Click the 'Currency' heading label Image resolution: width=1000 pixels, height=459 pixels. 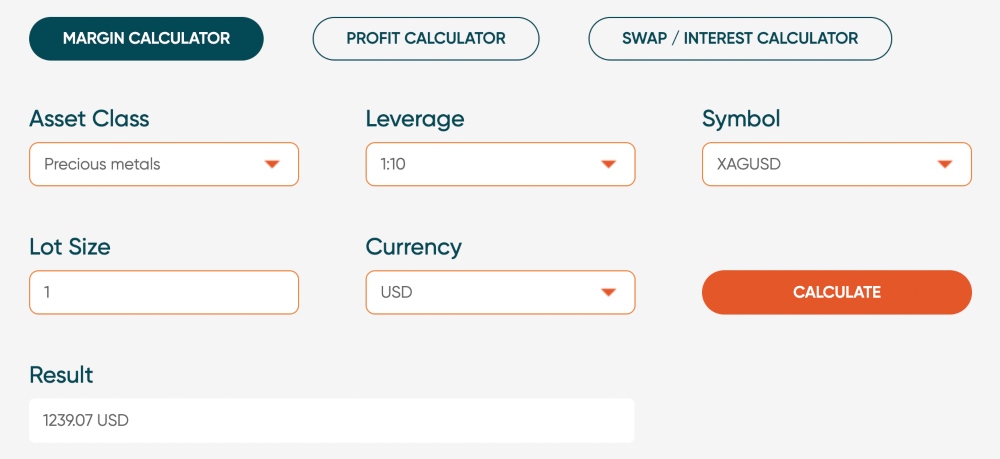pyautogui.click(x=414, y=247)
